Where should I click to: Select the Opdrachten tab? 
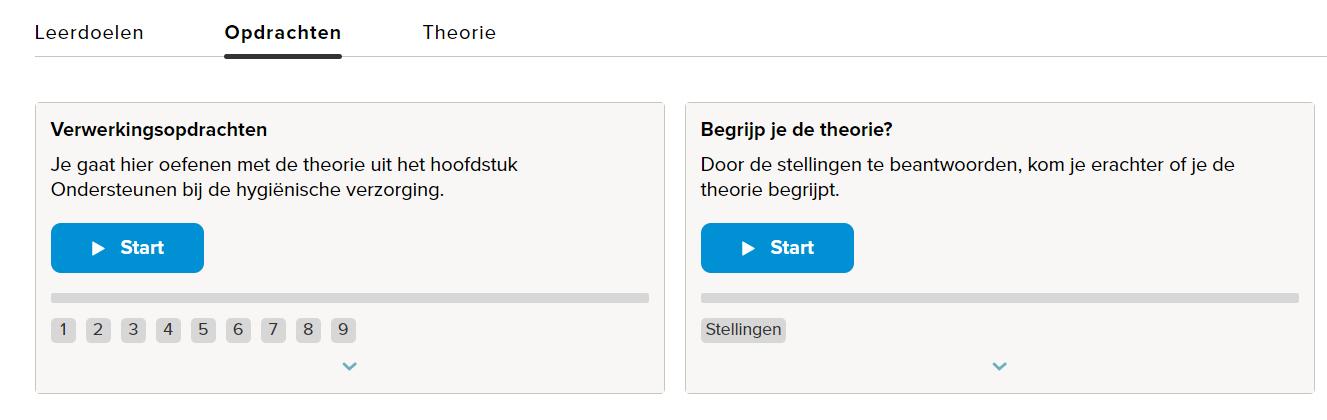tap(283, 33)
